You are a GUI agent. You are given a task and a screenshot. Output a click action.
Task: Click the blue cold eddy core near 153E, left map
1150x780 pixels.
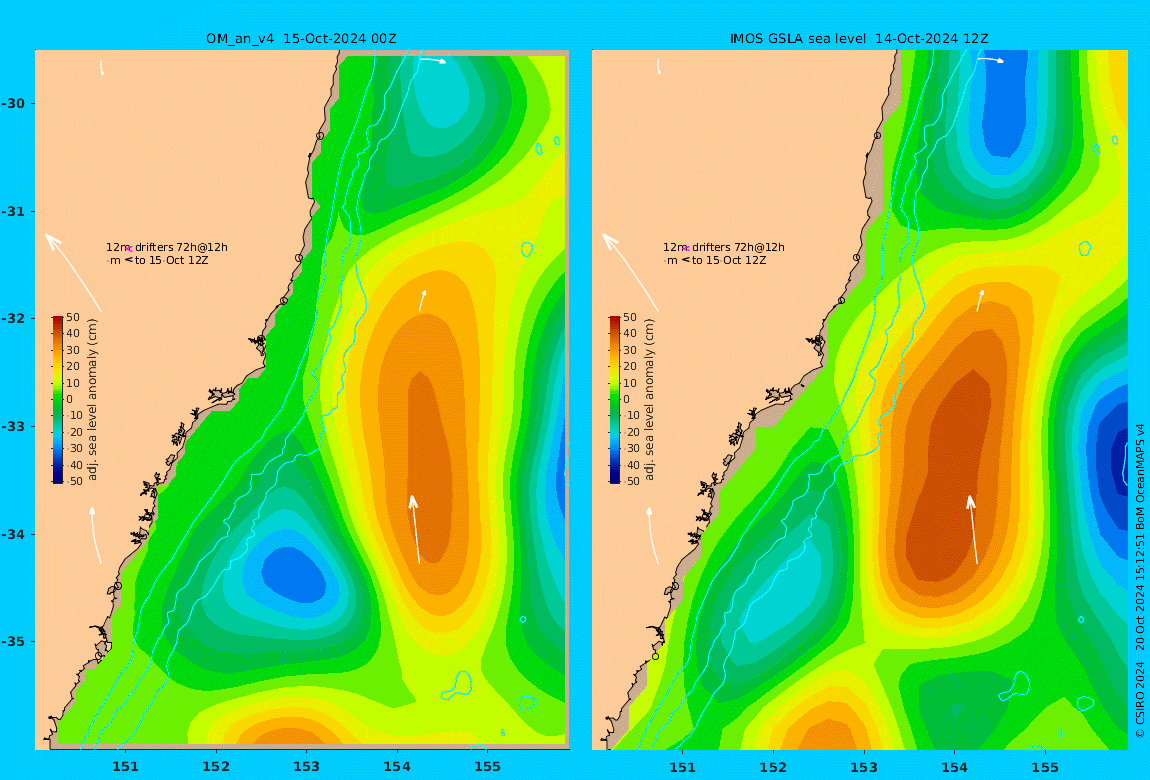pyautogui.click(x=293, y=576)
